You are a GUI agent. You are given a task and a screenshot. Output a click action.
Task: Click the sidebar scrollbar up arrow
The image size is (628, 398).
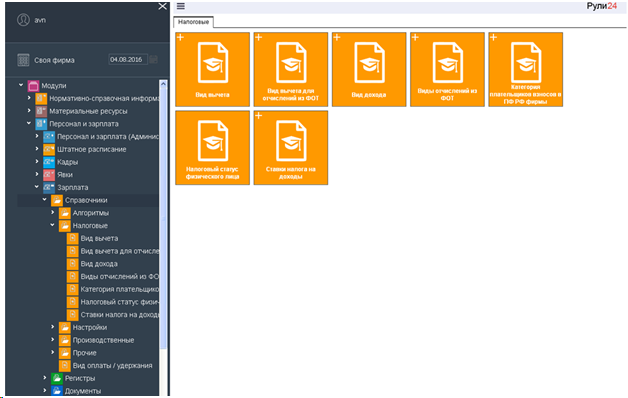point(163,84)
